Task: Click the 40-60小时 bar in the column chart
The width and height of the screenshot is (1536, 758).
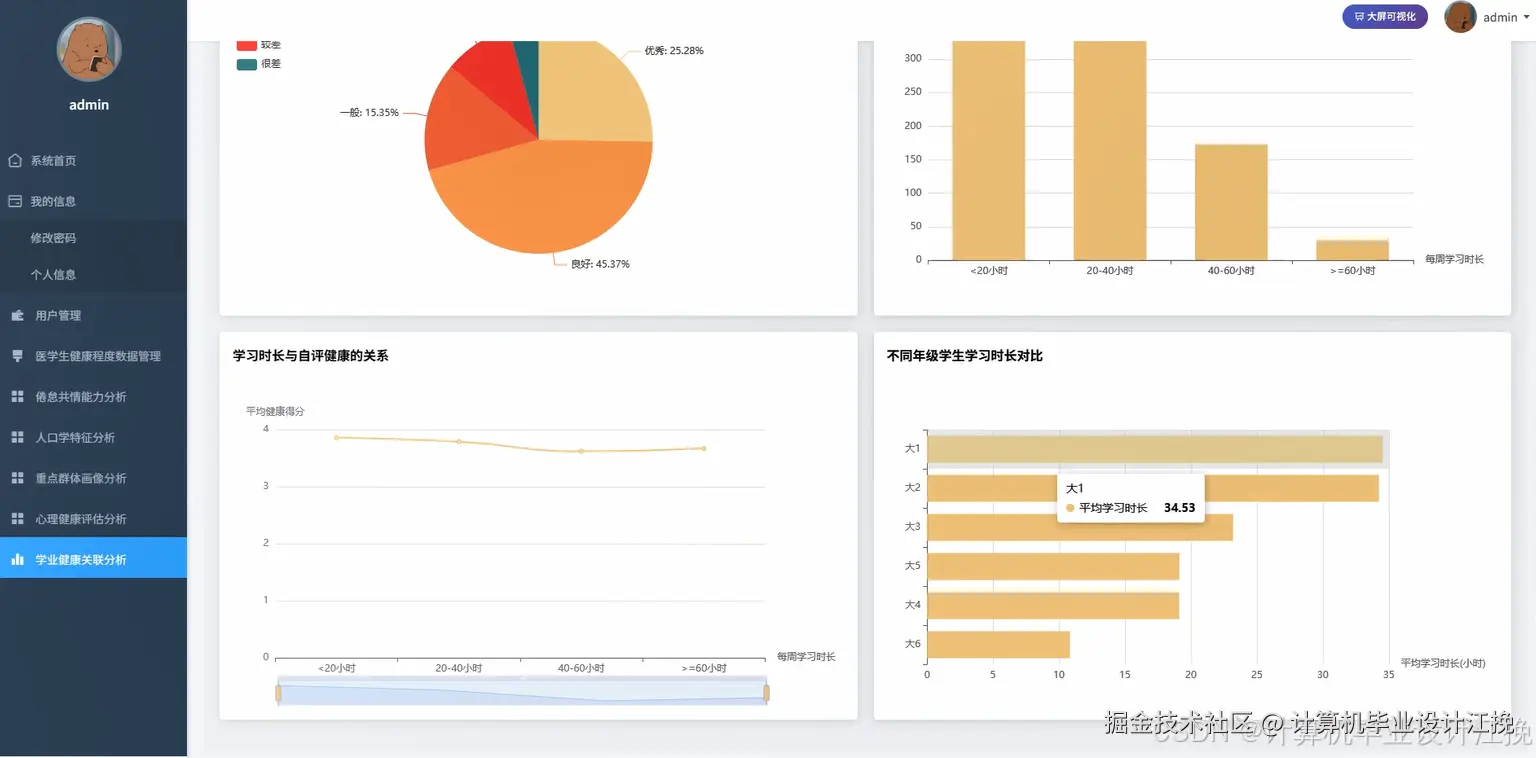Action: tap(1231, 202)
